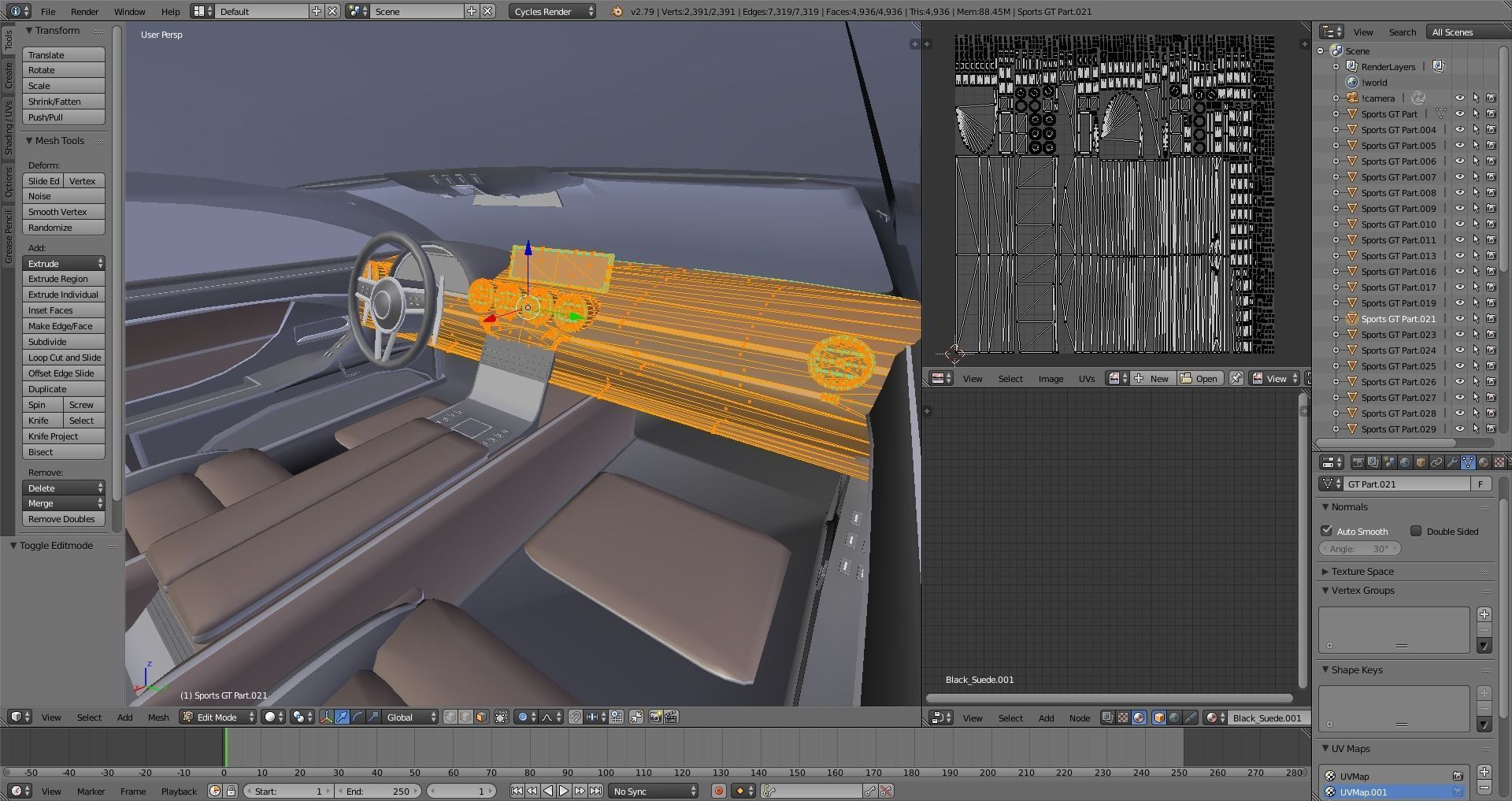The height and width of the screenshot is (801, 1512).
Task: Click the timeline End frame field
Action: [x=379, y=791]
